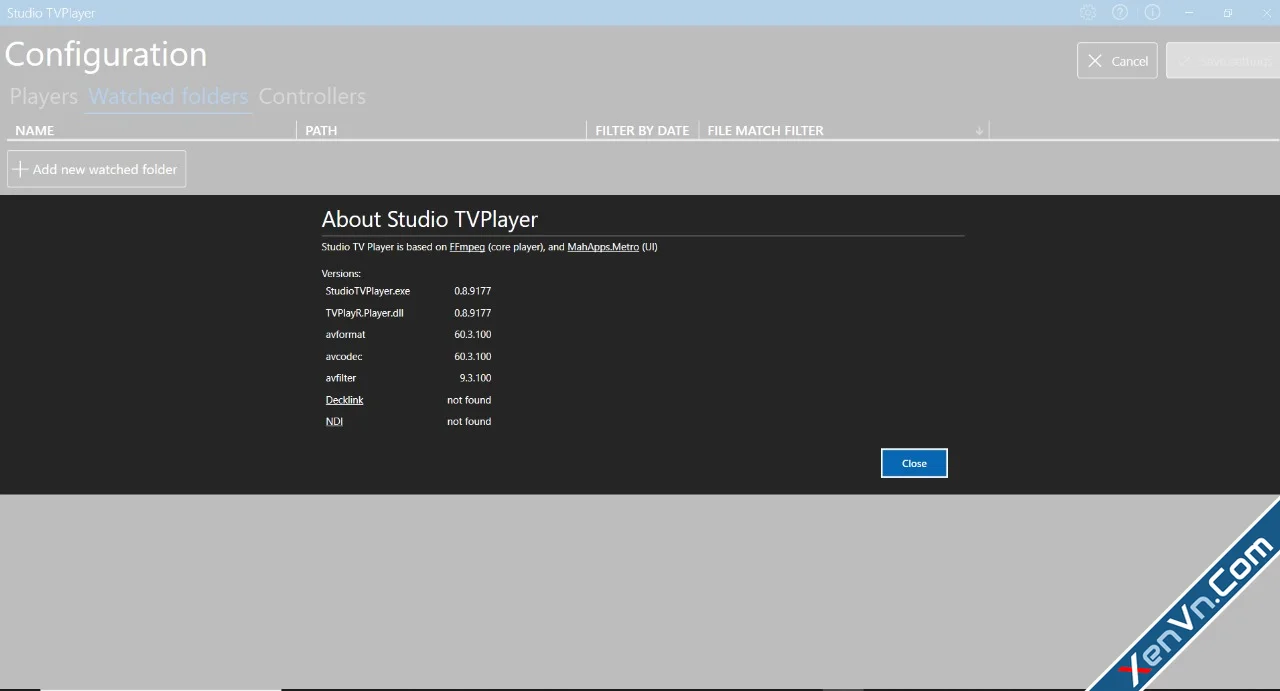Click the FILTER BY DATE column header
Image resolution: width=1280 pixels, height=691 pixels.
[642, 130]
